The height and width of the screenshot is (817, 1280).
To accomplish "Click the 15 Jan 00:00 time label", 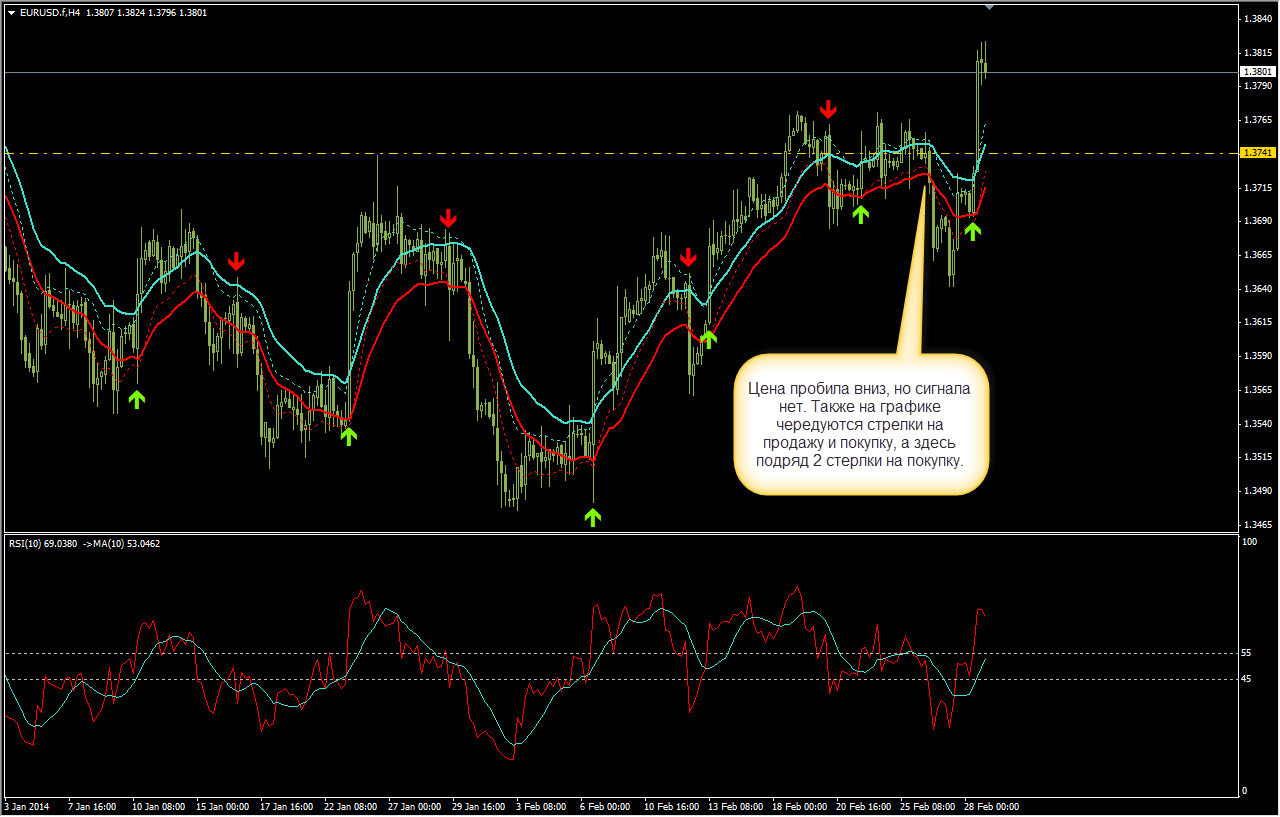I will click(x=222, y=806).
